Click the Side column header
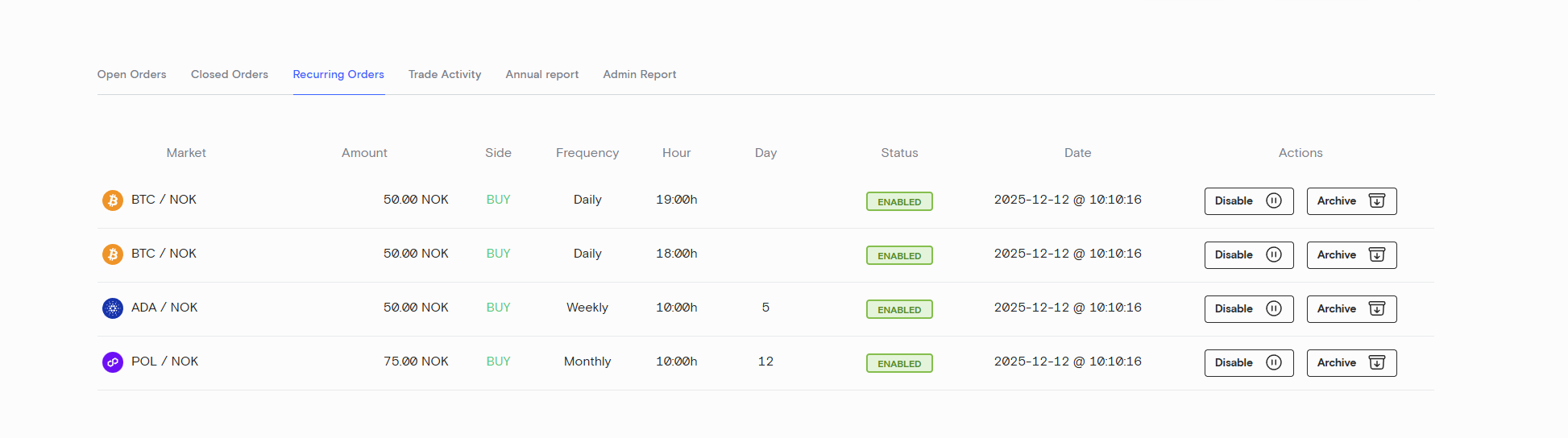 point(498,153)
